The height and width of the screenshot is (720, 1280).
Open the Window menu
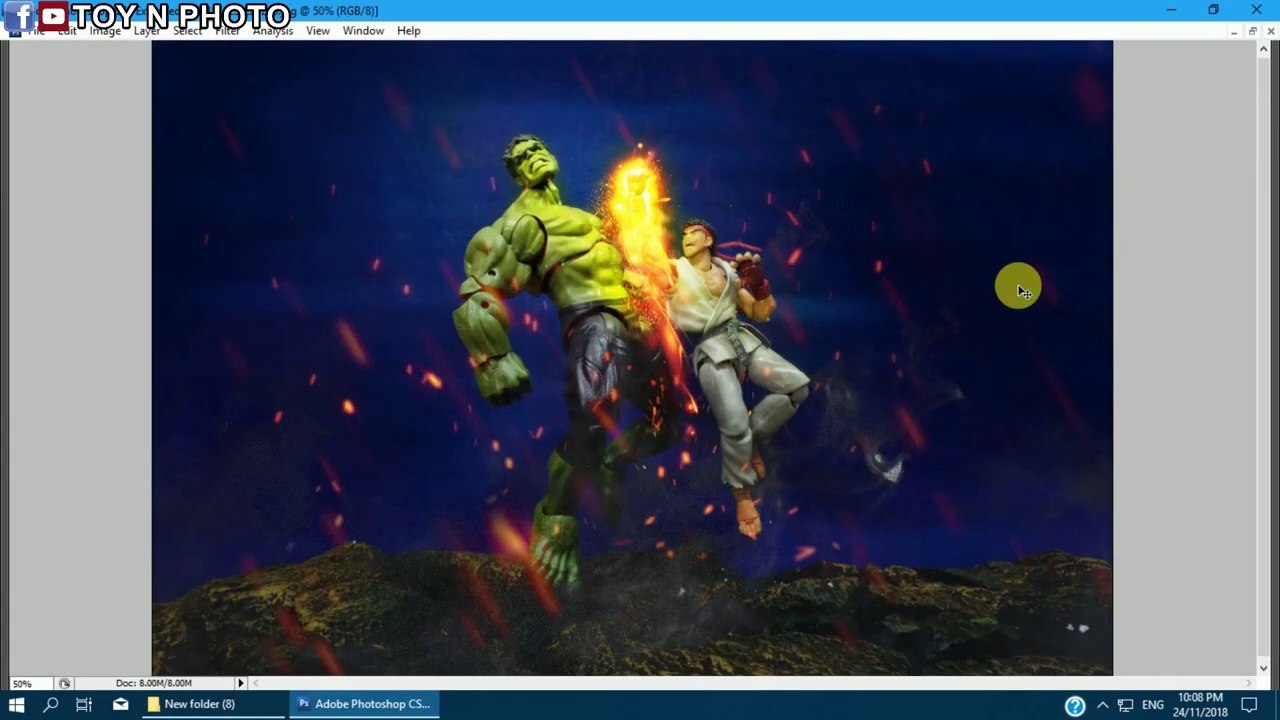pos(363,31)
